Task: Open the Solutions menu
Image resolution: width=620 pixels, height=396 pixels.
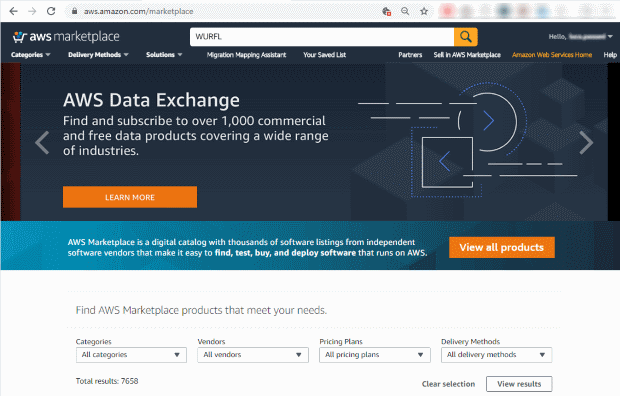Action: tap(164, 55)
